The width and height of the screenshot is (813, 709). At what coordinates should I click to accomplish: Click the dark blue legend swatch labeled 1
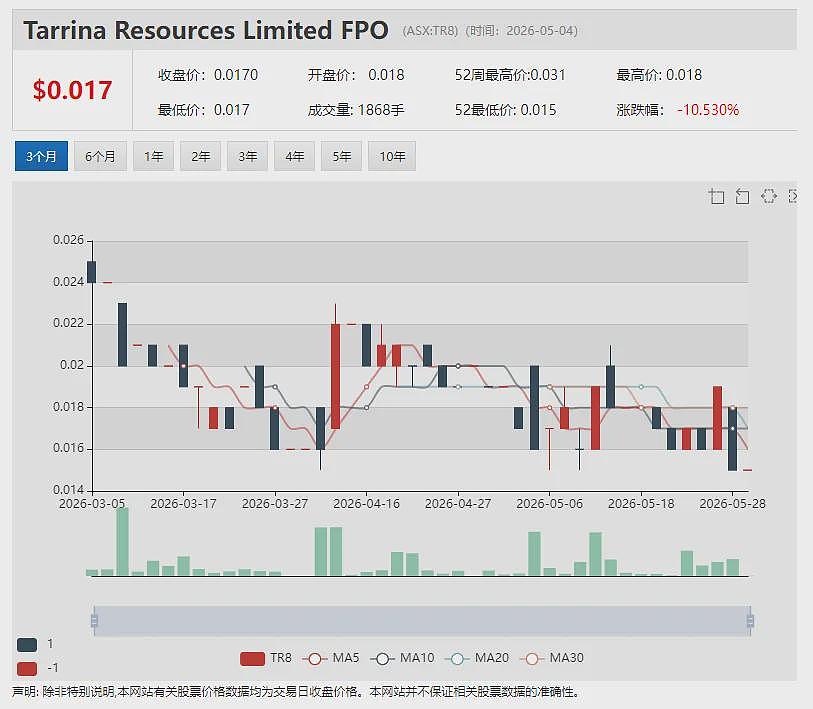click(x=27, y=645)
